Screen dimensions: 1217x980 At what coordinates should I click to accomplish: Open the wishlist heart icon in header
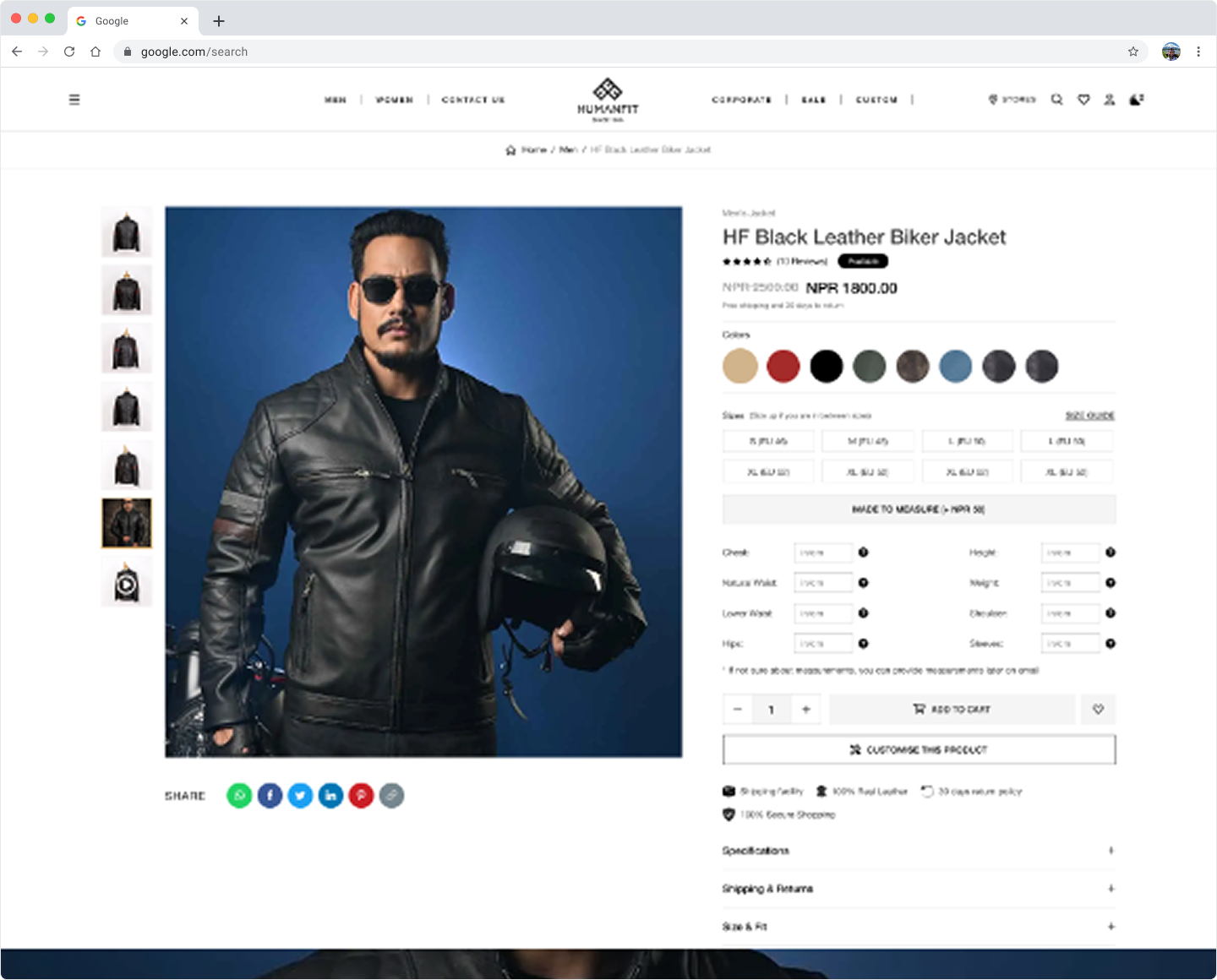tap(1083, 100)
